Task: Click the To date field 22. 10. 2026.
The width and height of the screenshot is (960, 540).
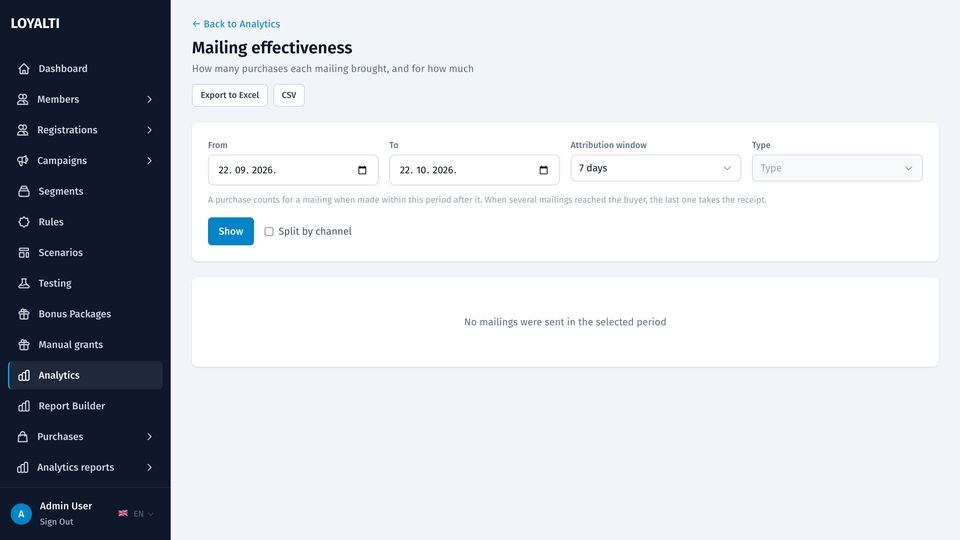Action: (474, 170)
